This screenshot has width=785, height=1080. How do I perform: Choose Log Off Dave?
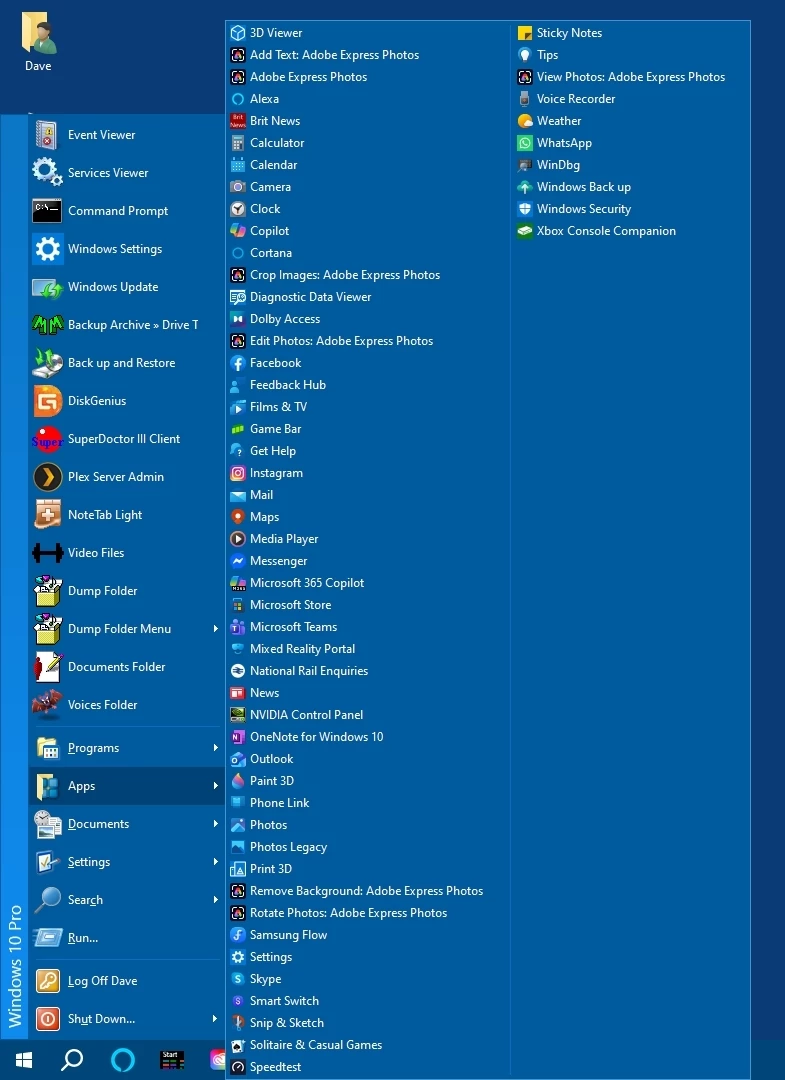pos(127,981)
